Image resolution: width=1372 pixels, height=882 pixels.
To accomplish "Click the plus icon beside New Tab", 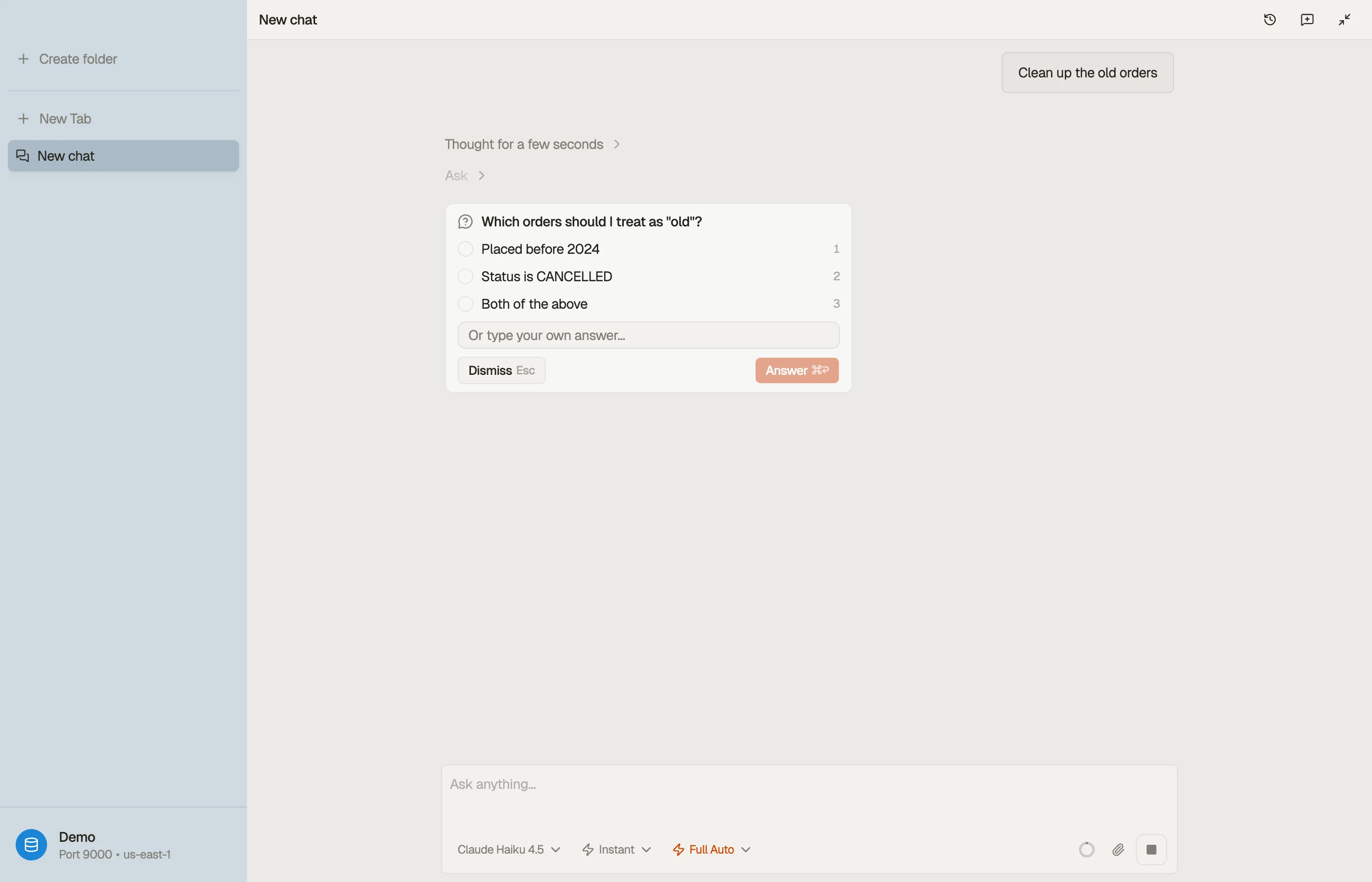I will point(24,119).
